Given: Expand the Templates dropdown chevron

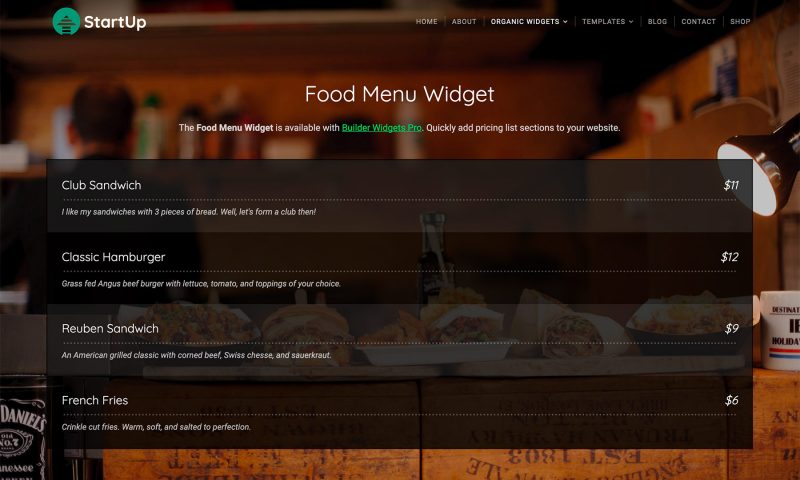Looking at the screenshot, I should point(631,21).
